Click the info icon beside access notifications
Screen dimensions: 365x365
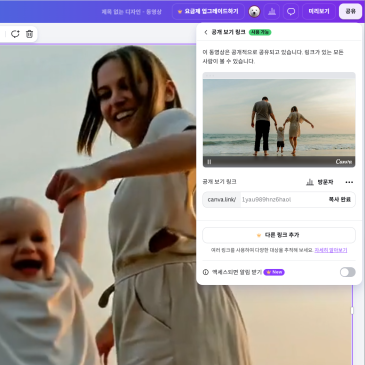tap(206, 272)
